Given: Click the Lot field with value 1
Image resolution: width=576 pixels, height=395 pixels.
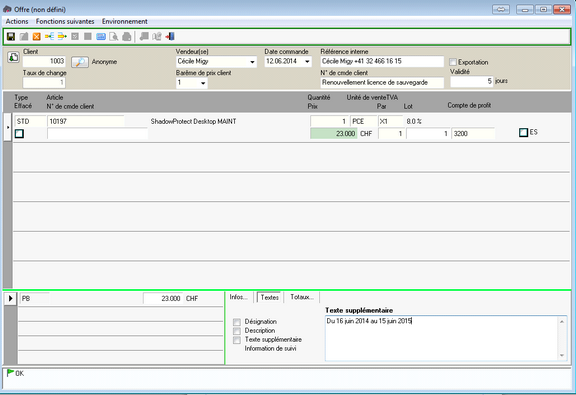Looking at the screenshot, I should (428, 133).
